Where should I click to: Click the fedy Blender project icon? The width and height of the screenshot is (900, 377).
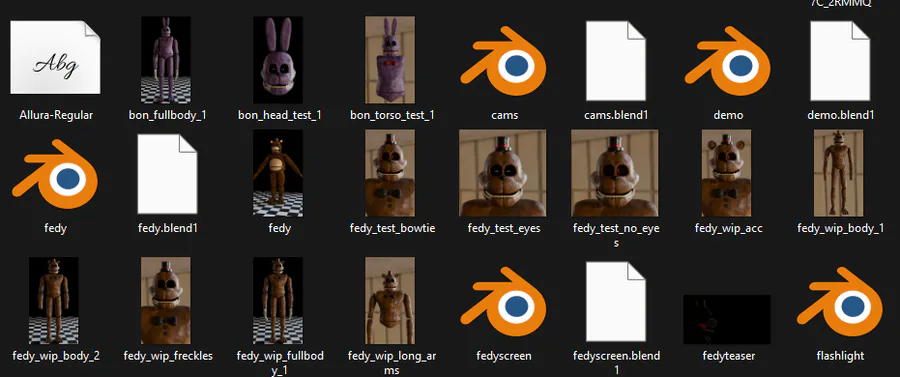[x=55, y=174]
